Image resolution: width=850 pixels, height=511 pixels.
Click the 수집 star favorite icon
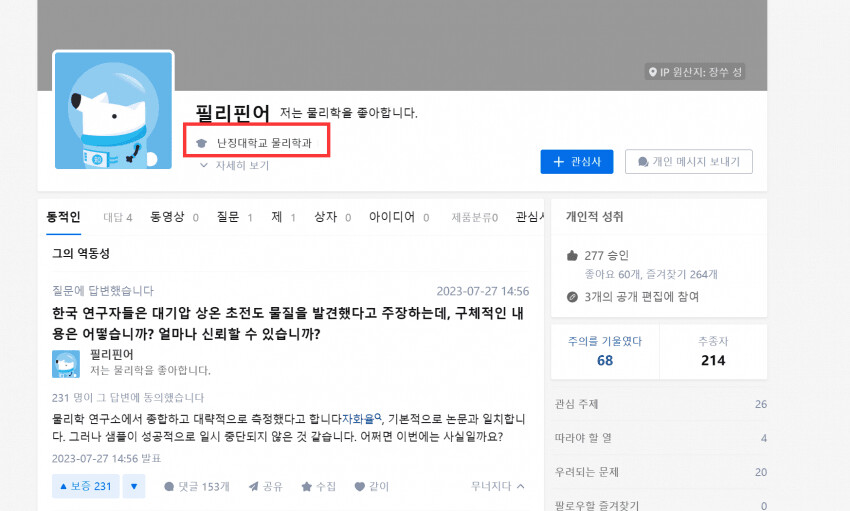click(x=306, y=487)
